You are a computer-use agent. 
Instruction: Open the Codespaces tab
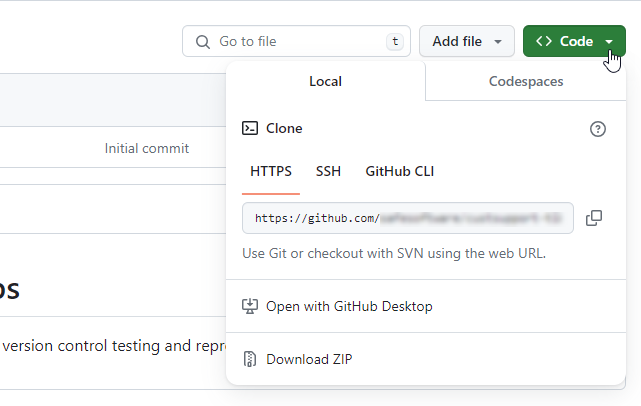526,81
